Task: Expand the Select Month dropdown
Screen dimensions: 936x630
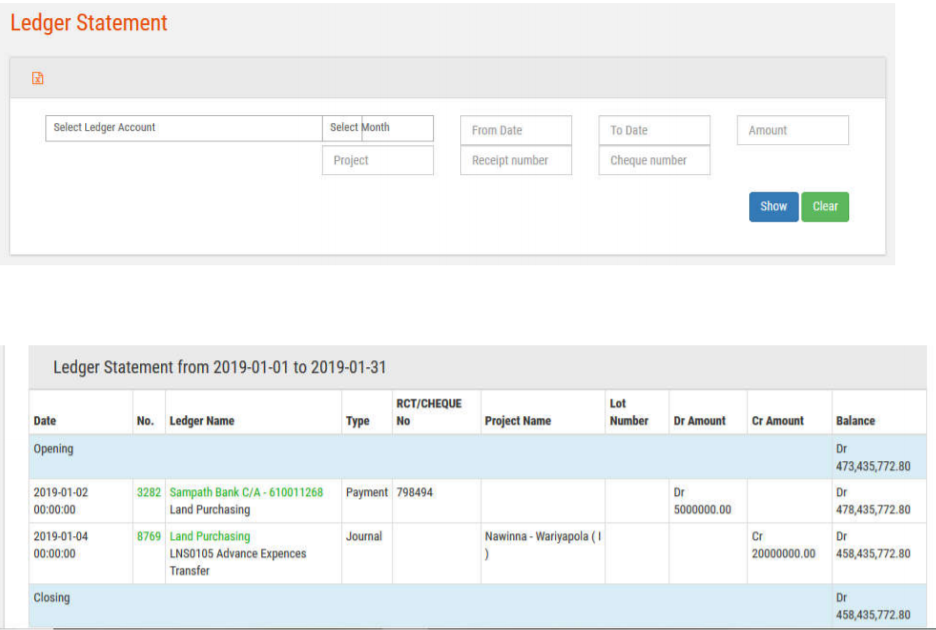Action: (x=379, y=128)
